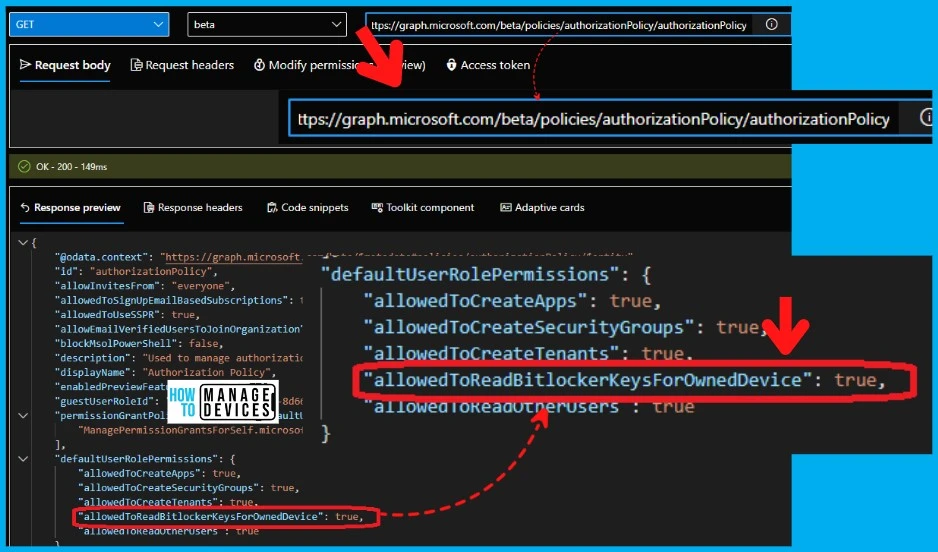This screenshot has width=938, height=552.
Task: Click the "blockMsolPowerShell": false line
Action: [x=139, y=343]
